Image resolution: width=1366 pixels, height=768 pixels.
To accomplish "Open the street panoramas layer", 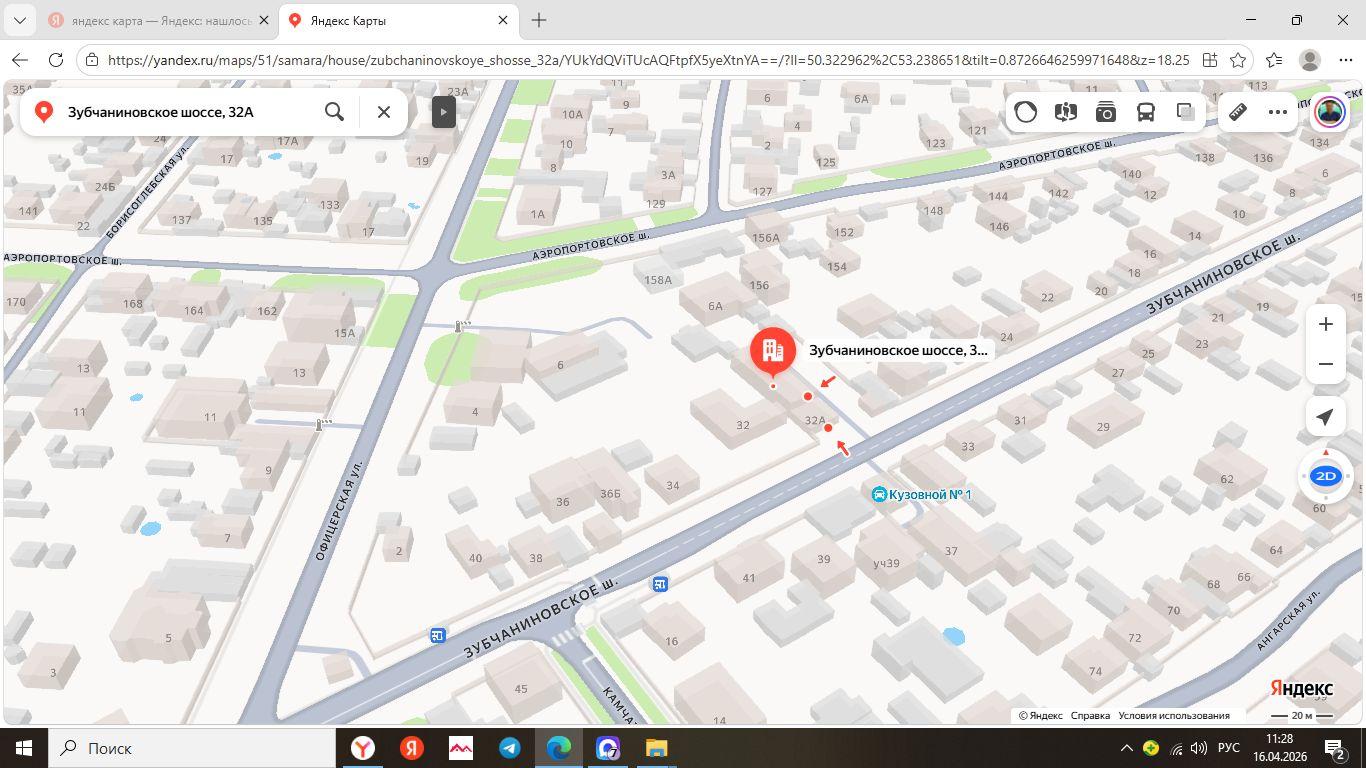I will [1066, 112].
